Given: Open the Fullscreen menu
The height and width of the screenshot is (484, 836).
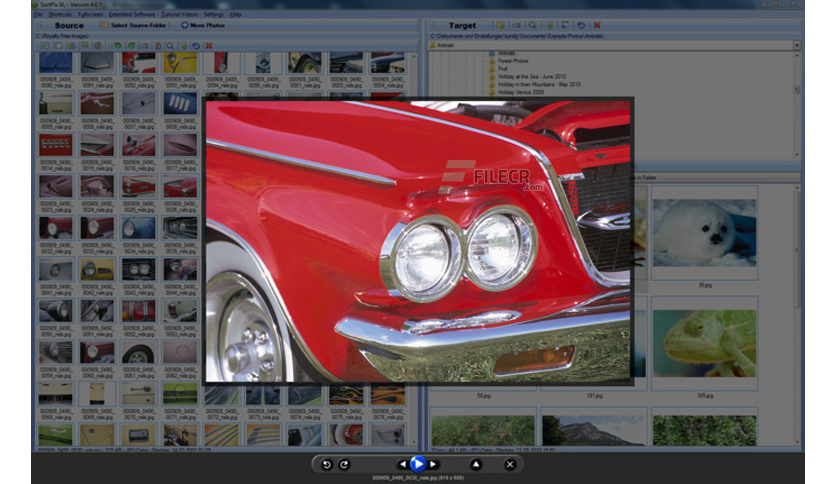Looking at the screenshot, I should tap(90, 14).
